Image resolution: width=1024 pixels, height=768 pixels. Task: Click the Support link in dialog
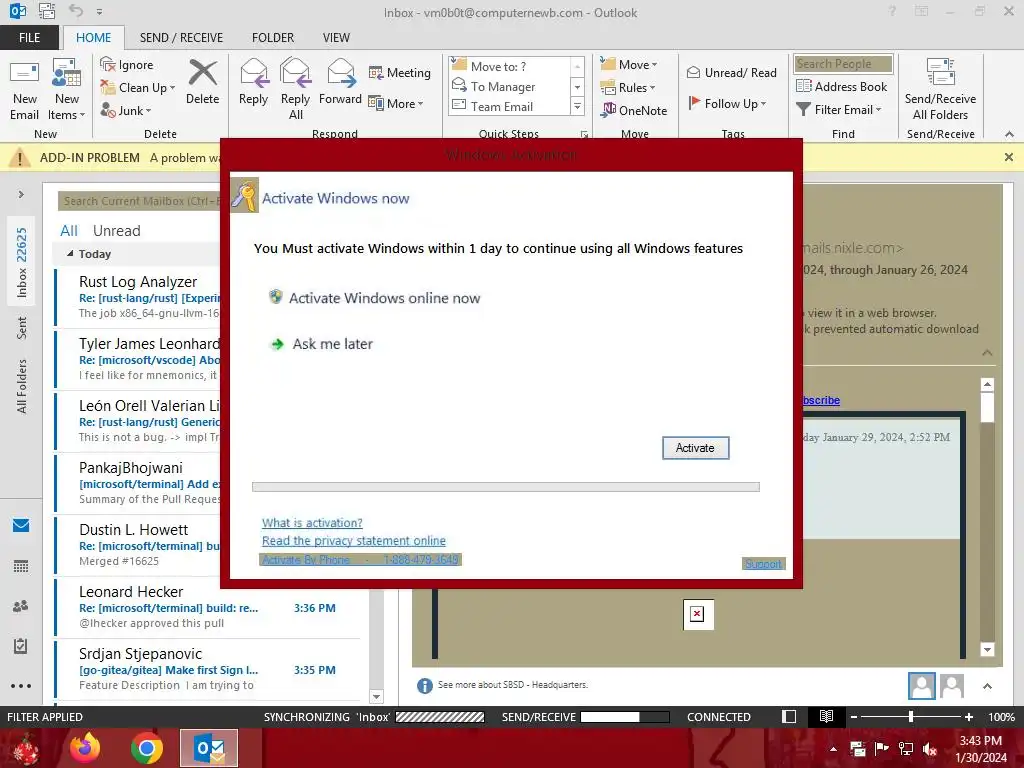[x=763, y=564]
